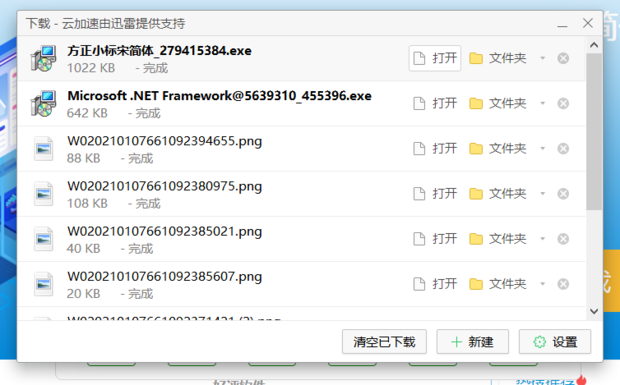Click scrollbar up arrow in download list
Screen dimensions: 620x385
(x=594, y=45)
